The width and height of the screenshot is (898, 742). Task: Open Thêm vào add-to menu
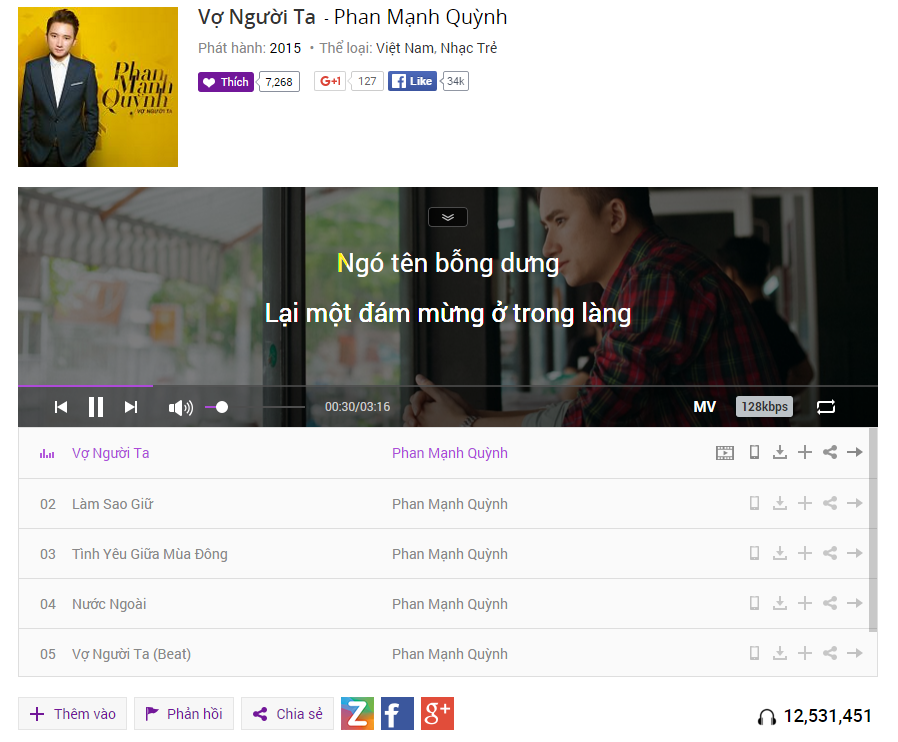click(x=72, y=713)
